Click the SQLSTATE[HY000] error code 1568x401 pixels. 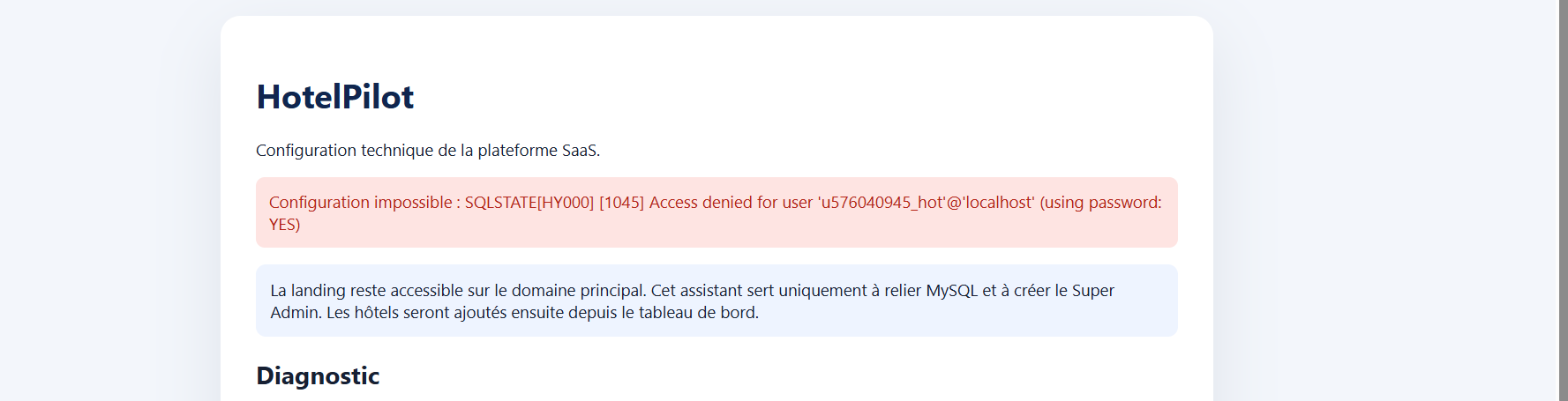pos(529,203)
